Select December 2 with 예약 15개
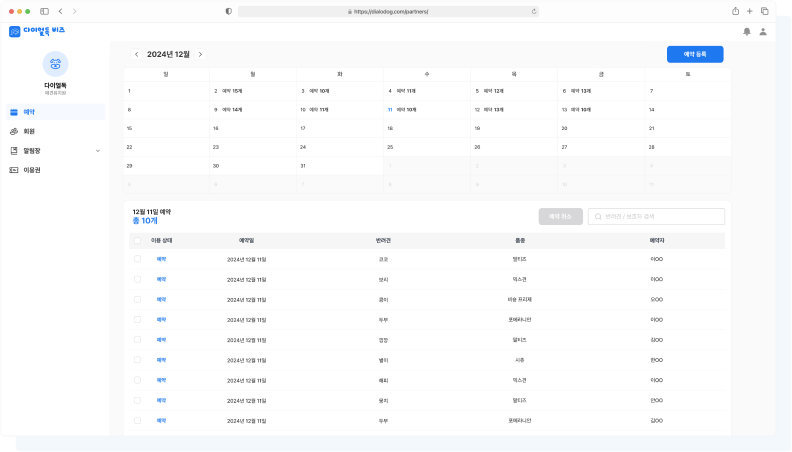 click(x=253, y=91)
